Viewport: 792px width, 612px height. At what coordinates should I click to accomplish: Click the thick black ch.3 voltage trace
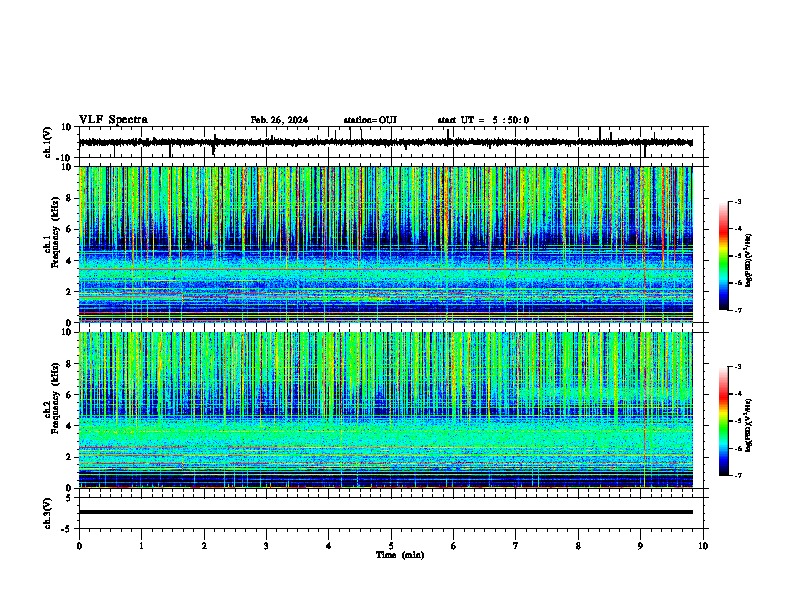[x=385, y=512]
